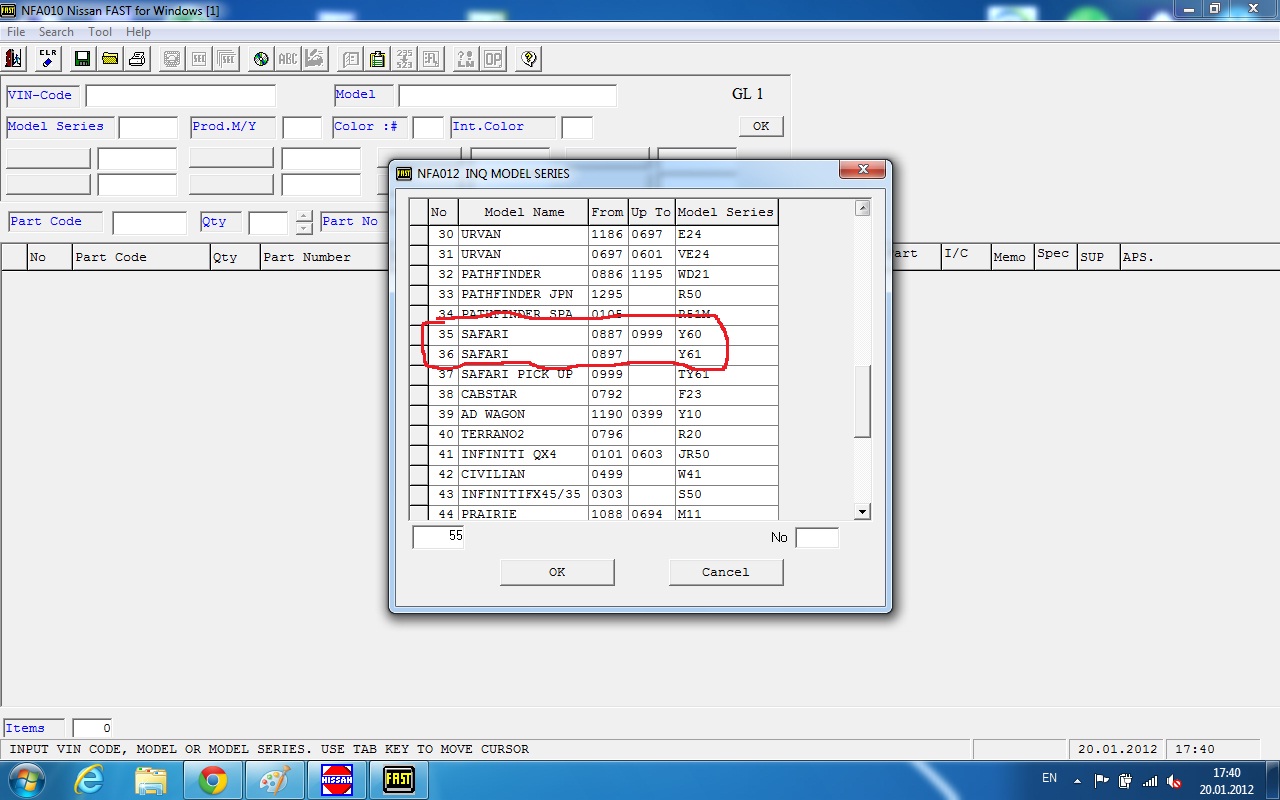Click OK button beside Int.Color field
1280x800 pixels.
click(761, 126)
